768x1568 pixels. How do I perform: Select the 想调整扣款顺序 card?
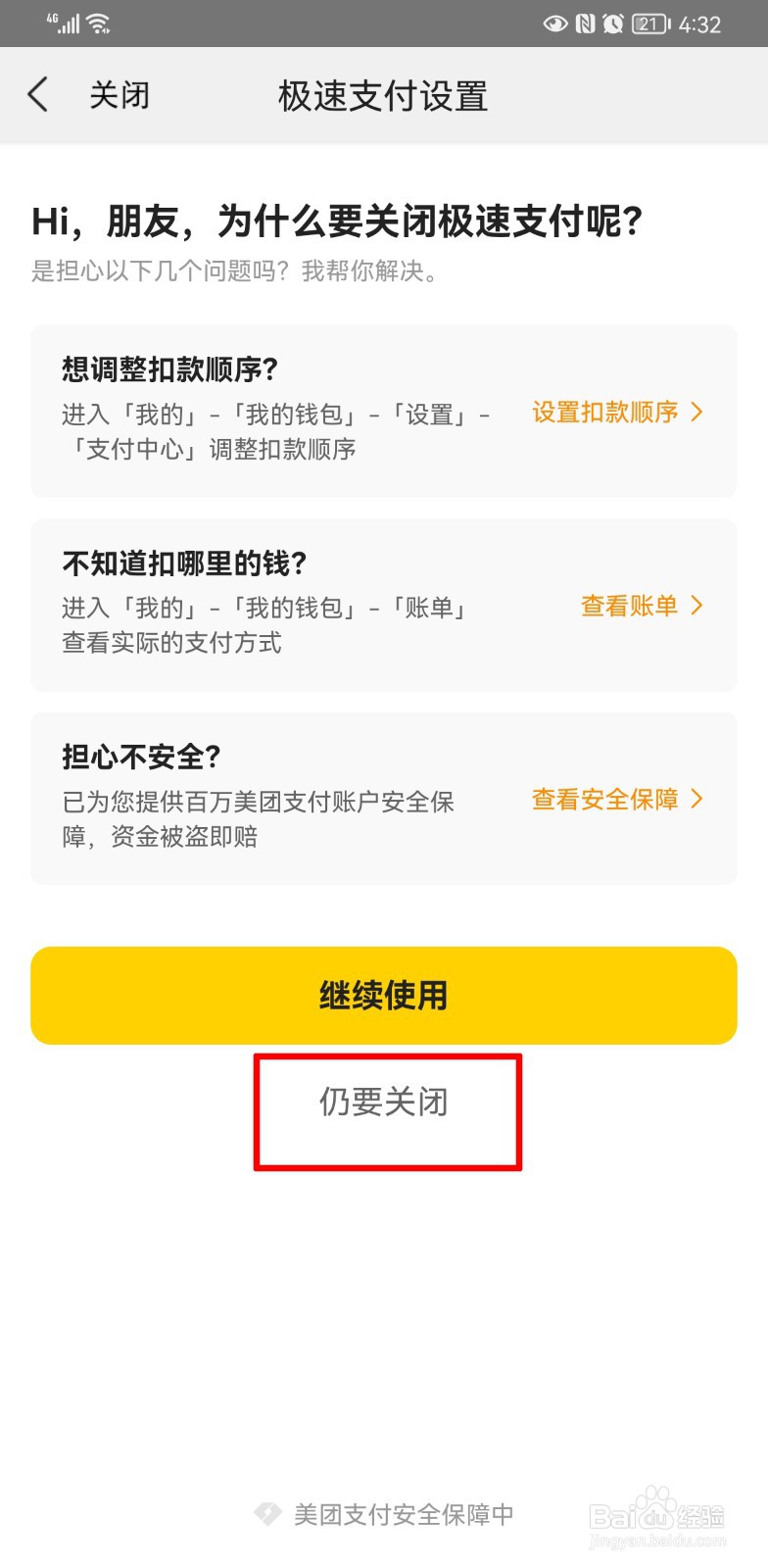(384, 411)
